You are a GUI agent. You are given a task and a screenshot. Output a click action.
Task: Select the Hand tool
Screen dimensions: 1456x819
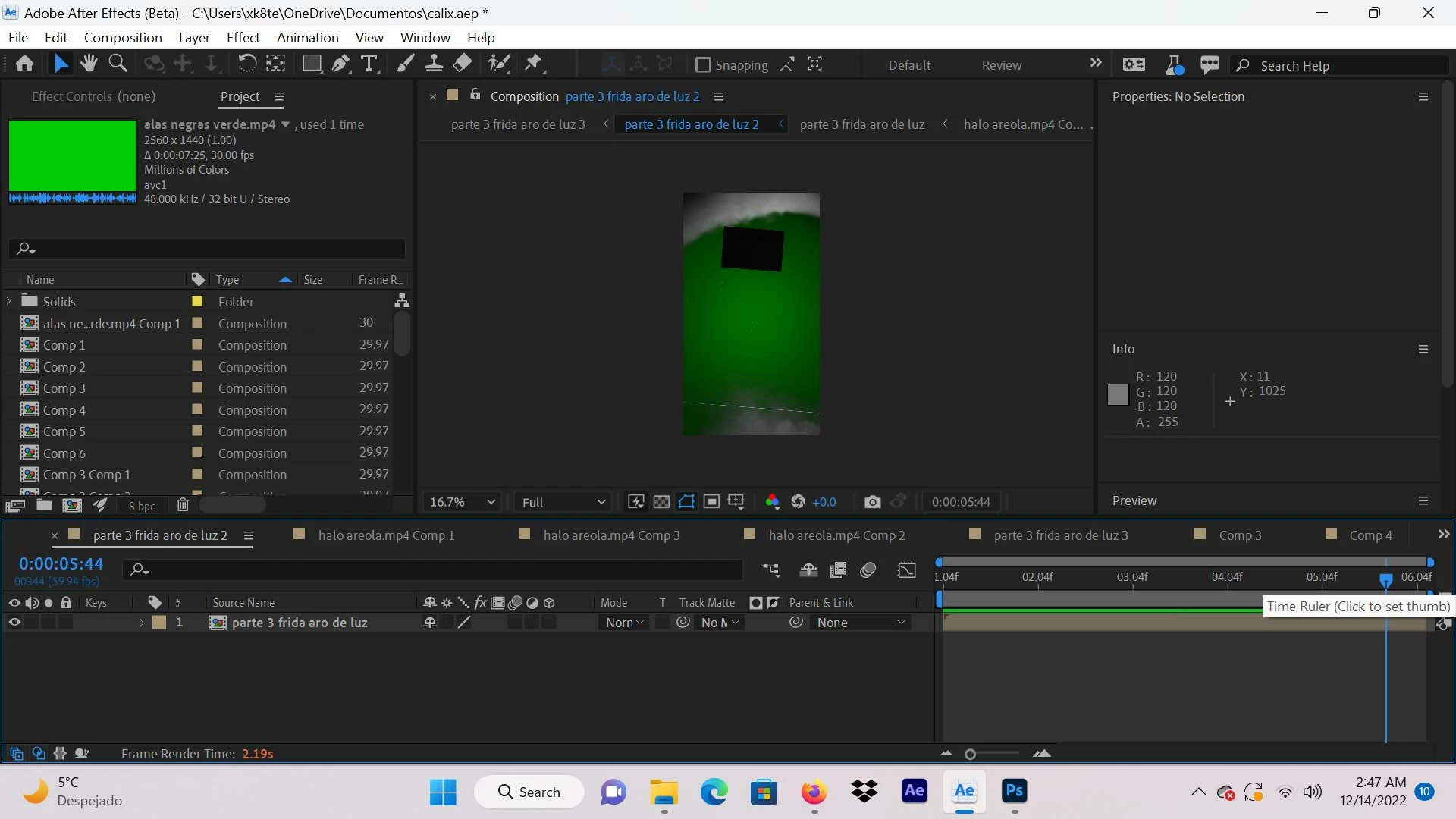(89, 64)
